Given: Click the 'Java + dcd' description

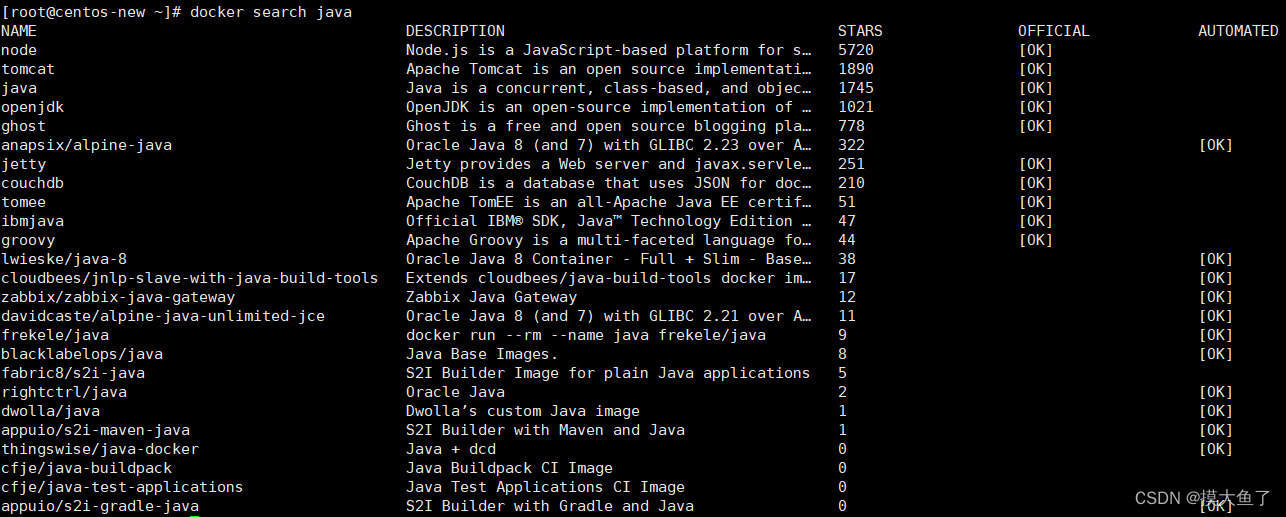Looking at the screenshot, I should (x=451, y=449).
